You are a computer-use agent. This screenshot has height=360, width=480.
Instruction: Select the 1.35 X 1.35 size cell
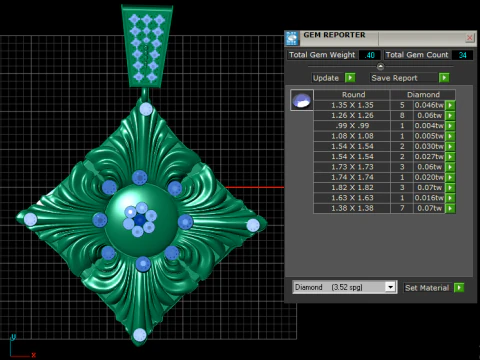pyautogui.click(x=352, y=105)
